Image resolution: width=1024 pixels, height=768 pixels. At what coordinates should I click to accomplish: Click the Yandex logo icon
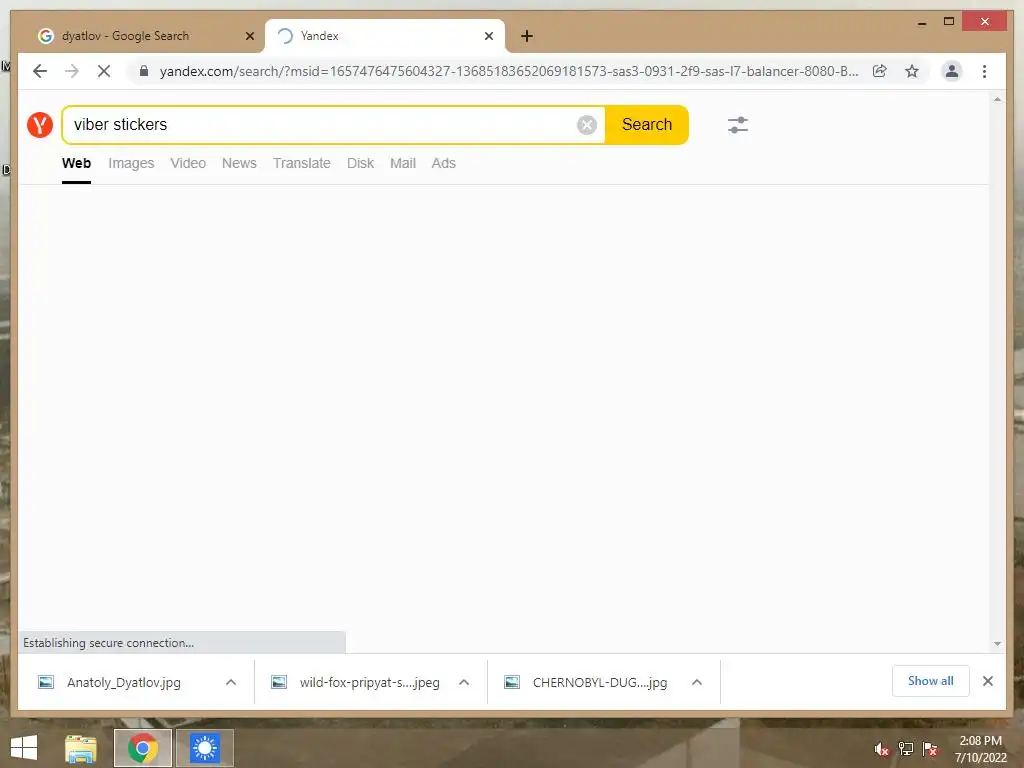[x=40, y=125]
